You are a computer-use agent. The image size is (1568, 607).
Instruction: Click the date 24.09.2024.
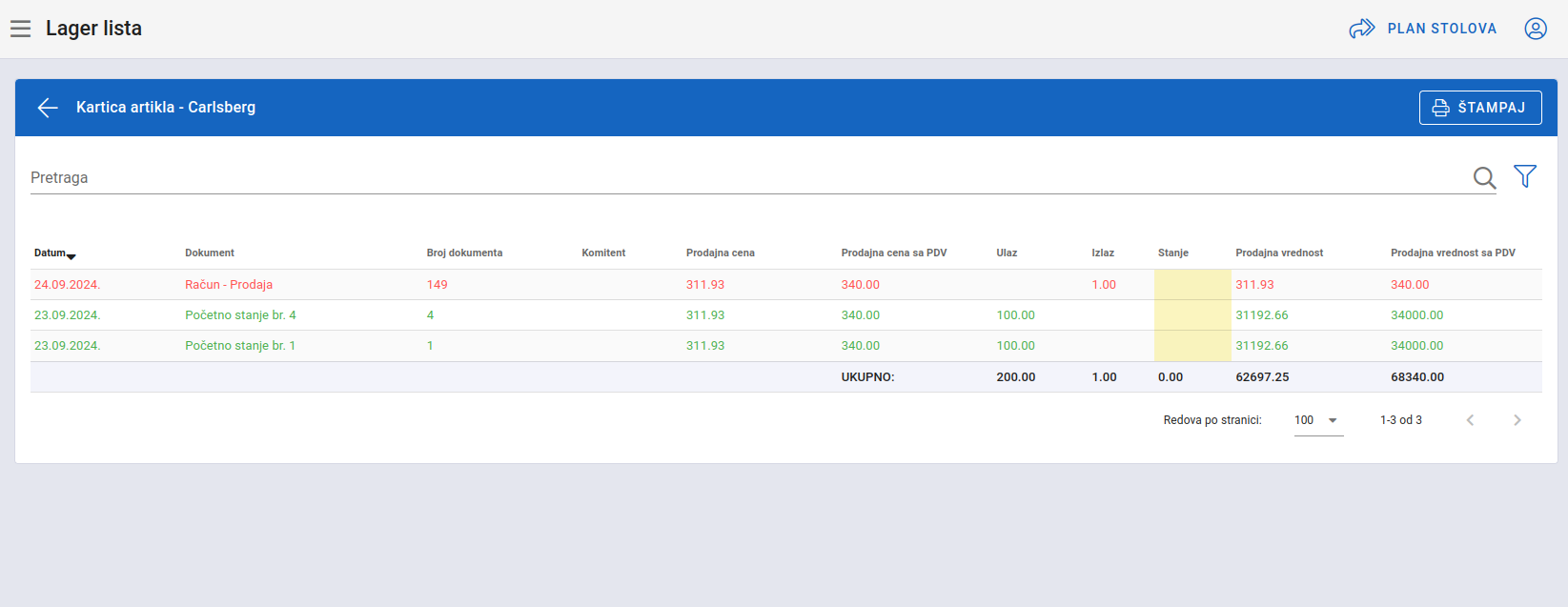[67, 285]
